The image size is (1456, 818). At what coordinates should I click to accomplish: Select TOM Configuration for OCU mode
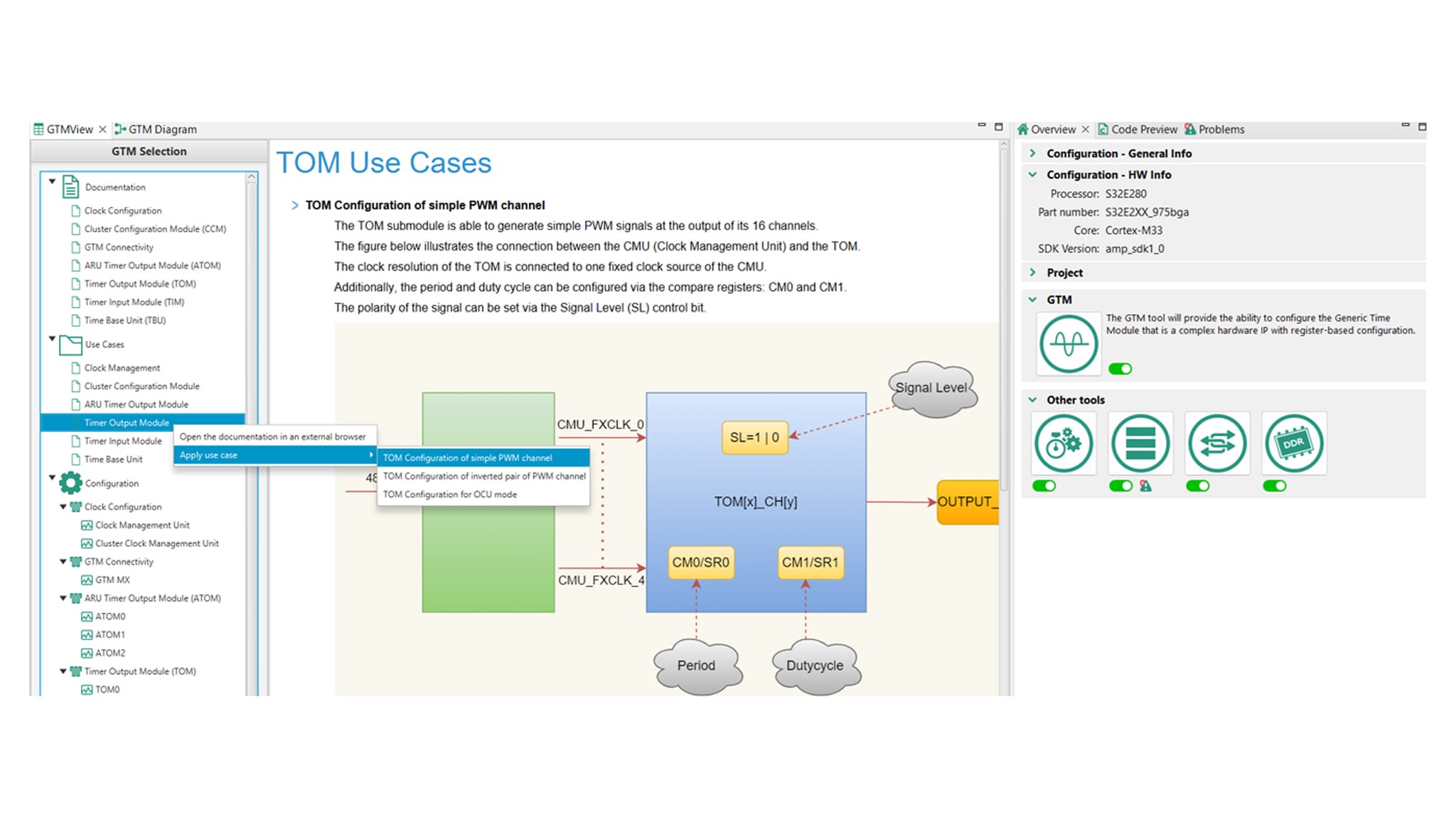[449, 495]
